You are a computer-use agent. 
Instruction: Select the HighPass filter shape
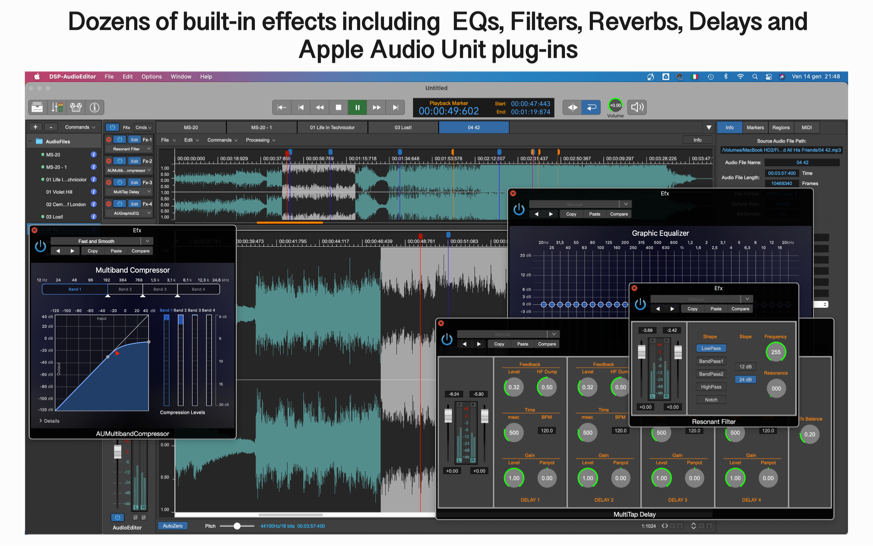[711, 387]
